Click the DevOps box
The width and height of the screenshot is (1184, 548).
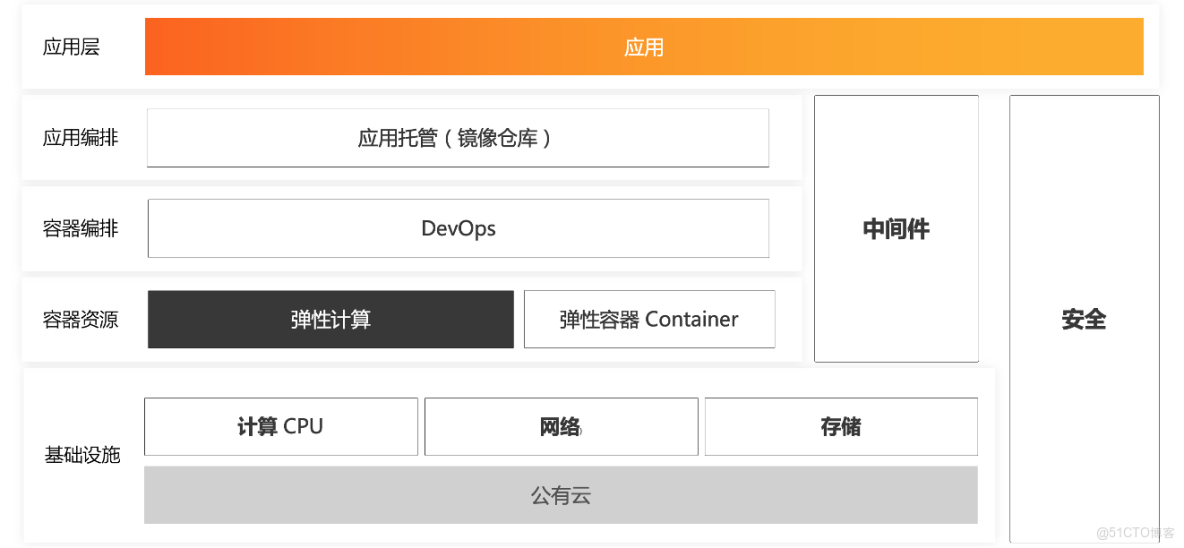pyautogui.click(x=458, y=228)
